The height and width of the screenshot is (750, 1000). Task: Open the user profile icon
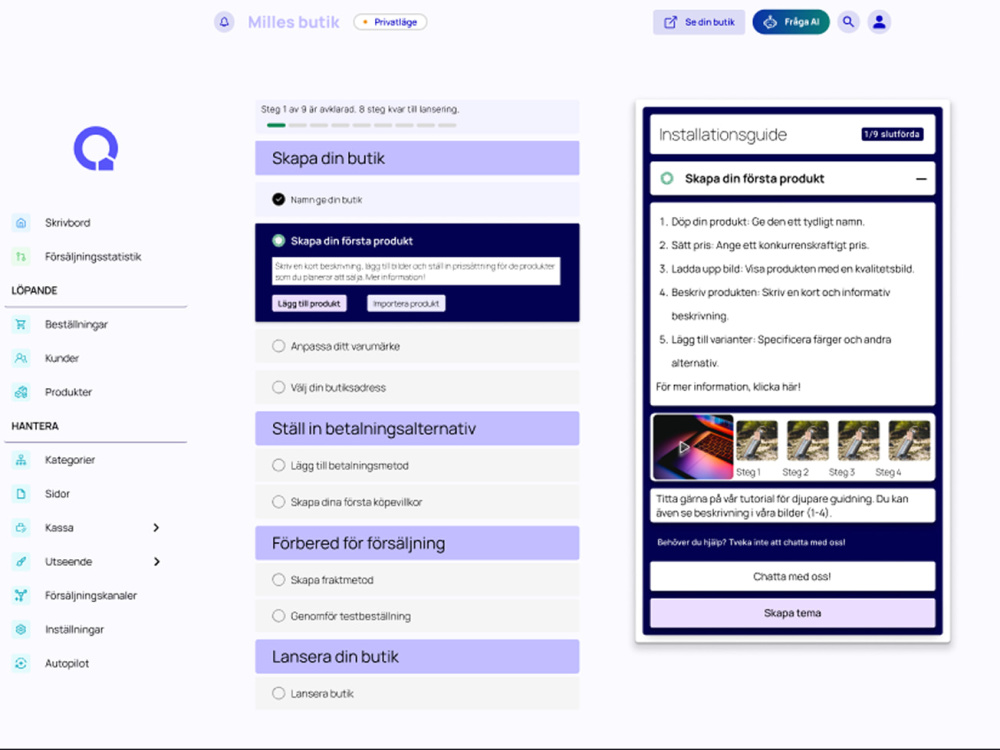click(879, 22)
